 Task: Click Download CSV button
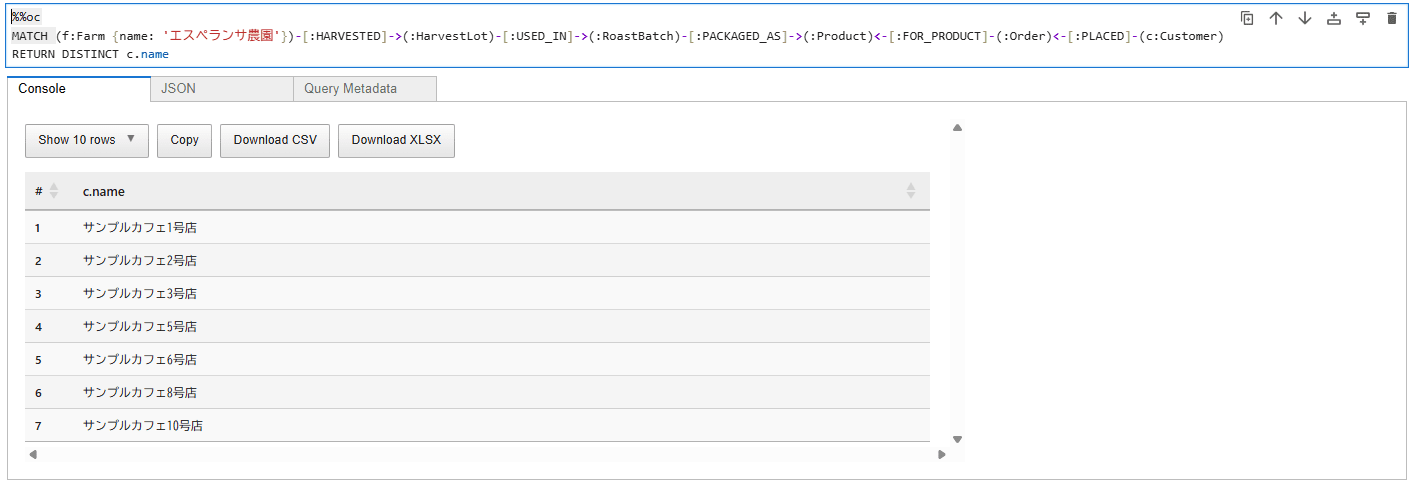click(x=275, y=140)
